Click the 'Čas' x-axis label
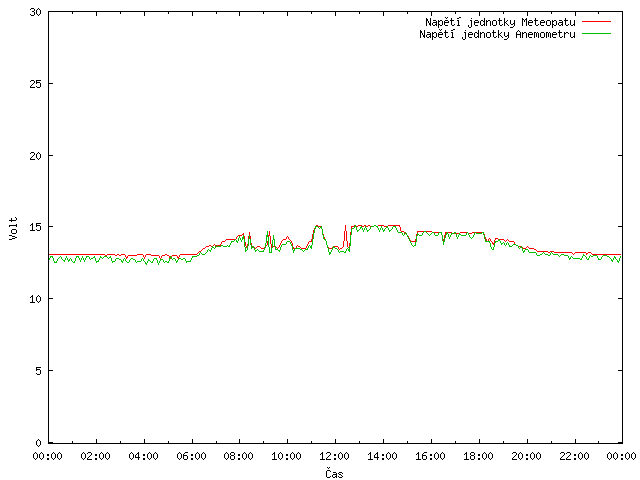Screen dimensions: 640x480 pyautogui.click(x=334, y=473)
